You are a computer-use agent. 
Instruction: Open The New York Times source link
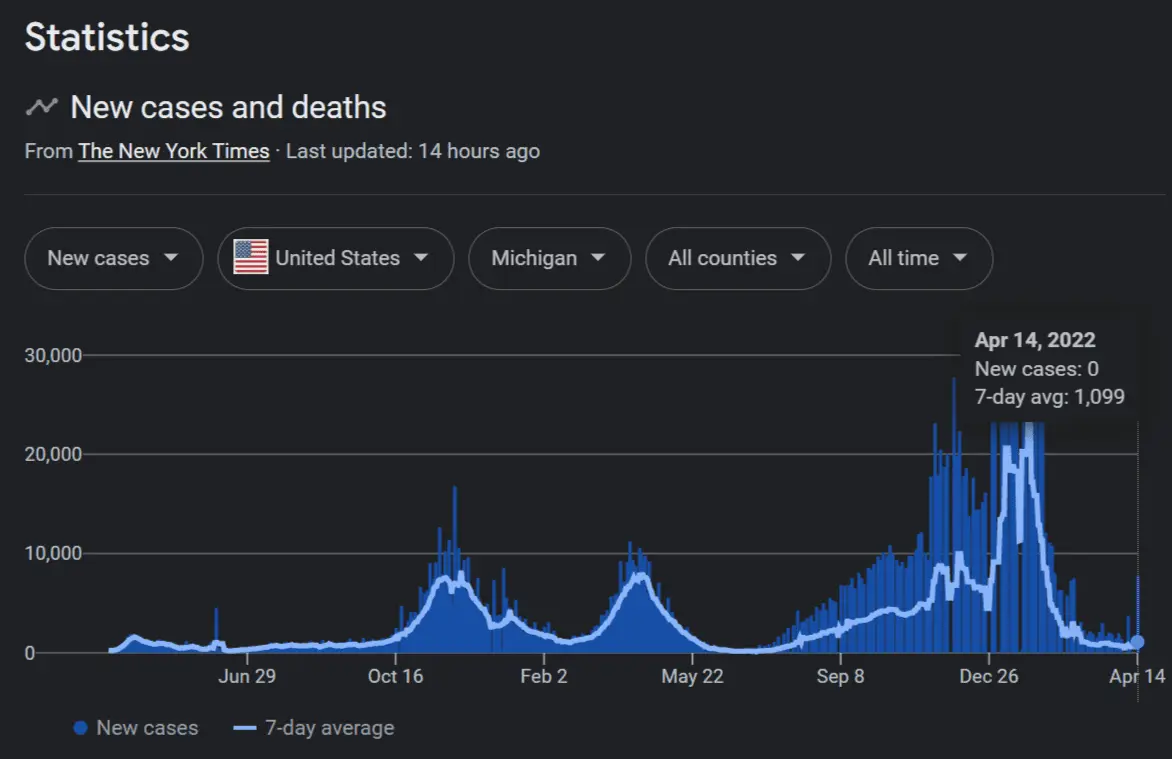coord(174,151)
